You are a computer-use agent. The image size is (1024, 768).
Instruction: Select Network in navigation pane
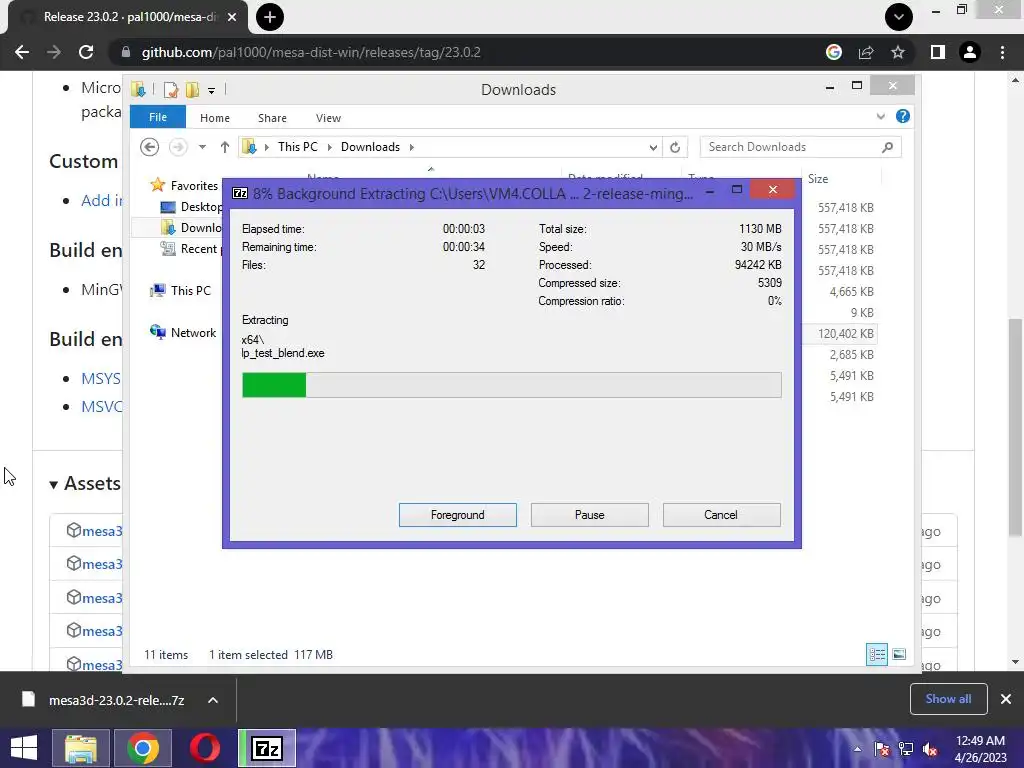pos(193,332)
